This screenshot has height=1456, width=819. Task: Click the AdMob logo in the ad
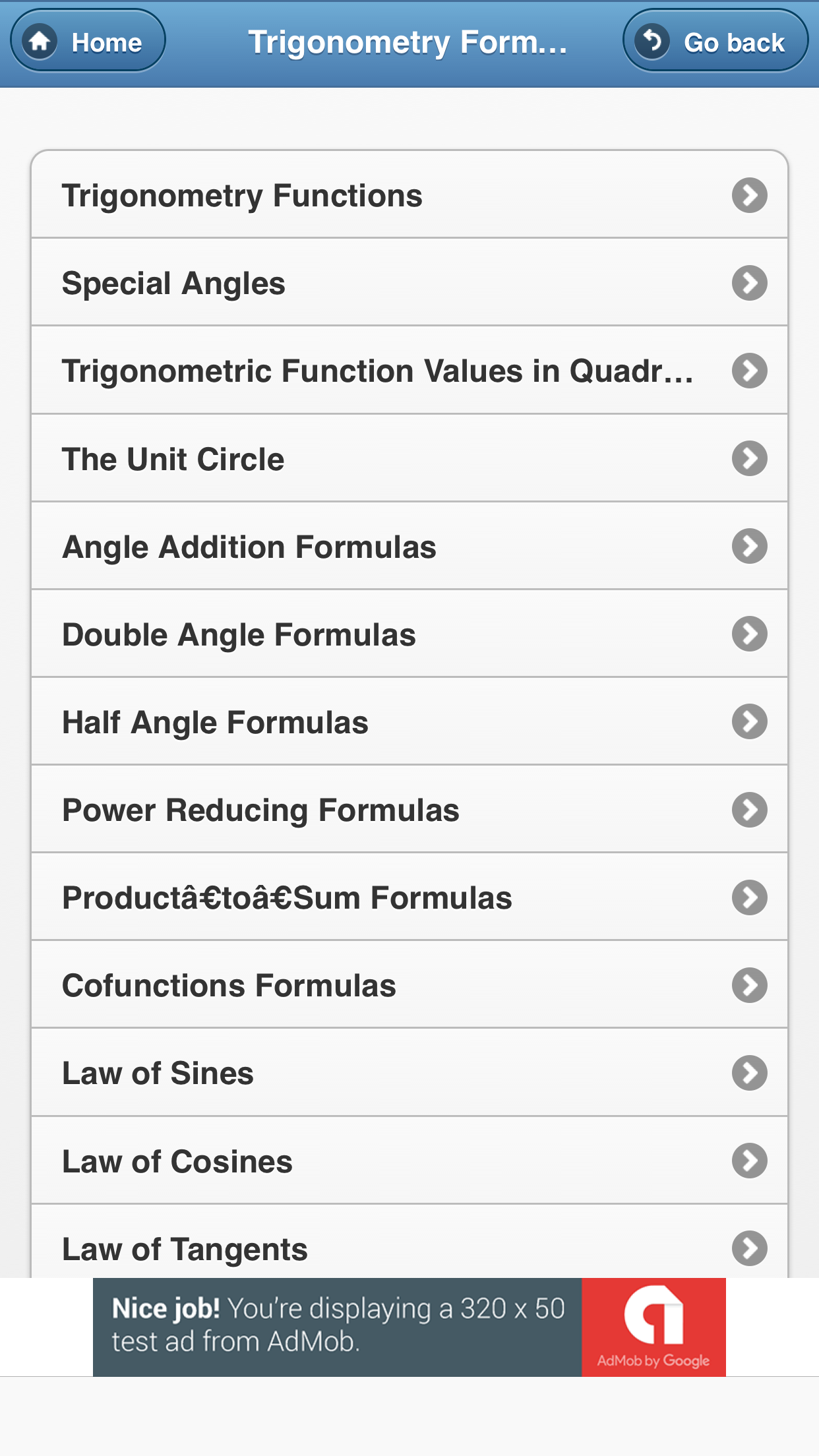coord(653,1317)
